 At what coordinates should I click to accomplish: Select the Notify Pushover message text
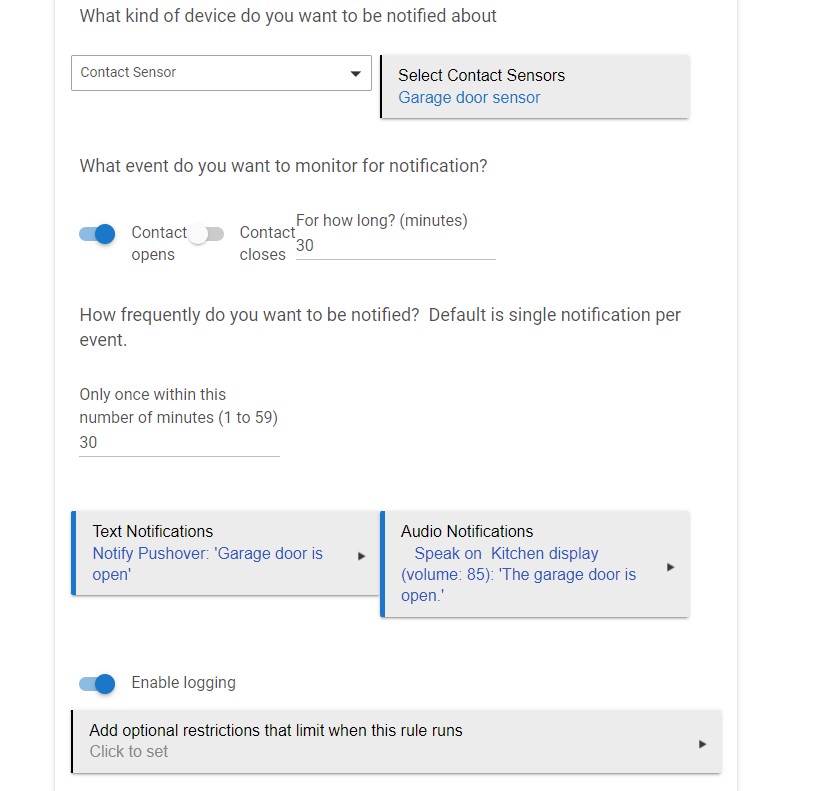[208, 564]
